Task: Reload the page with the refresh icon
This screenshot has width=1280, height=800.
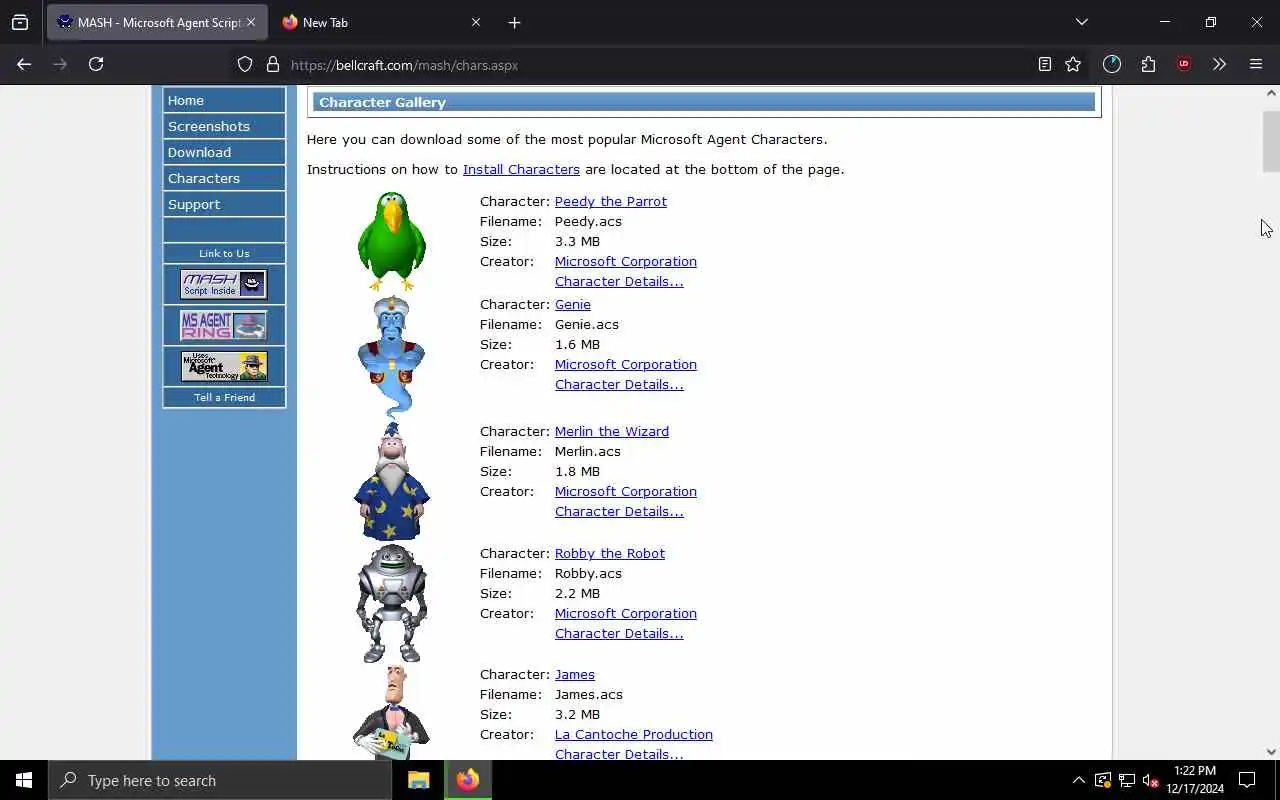Action: point(96,64)
